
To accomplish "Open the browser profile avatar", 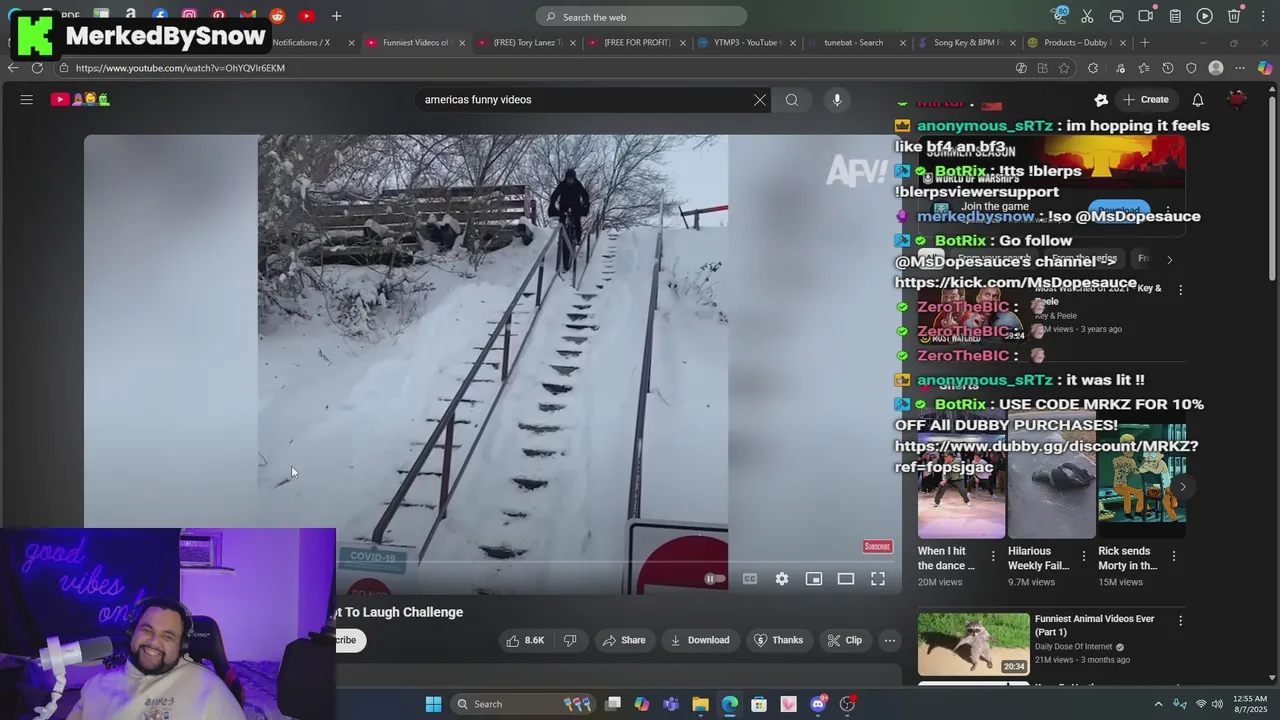I will [x=1216, y=68].
